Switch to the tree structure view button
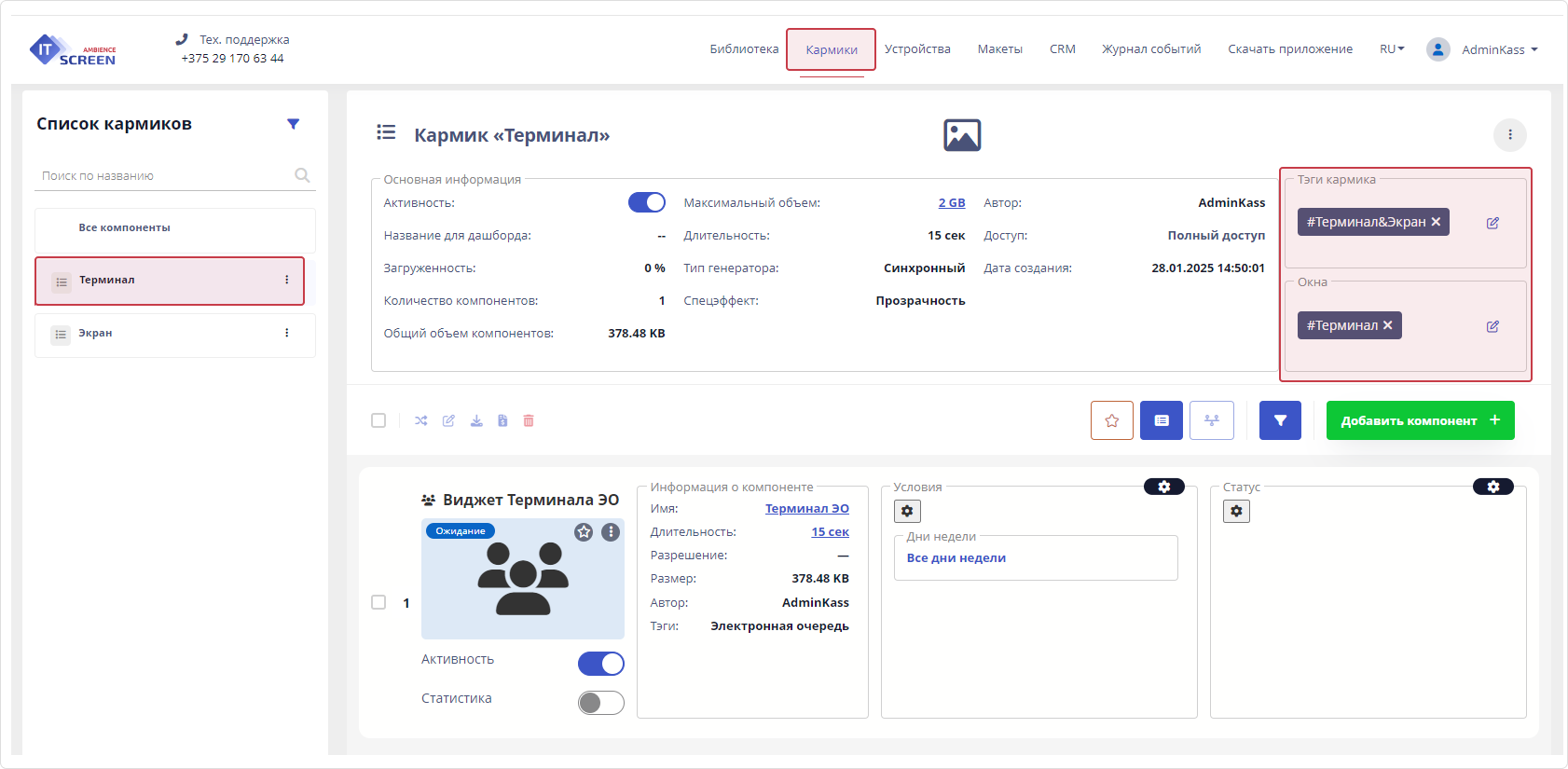 (x=1212, y=420)
